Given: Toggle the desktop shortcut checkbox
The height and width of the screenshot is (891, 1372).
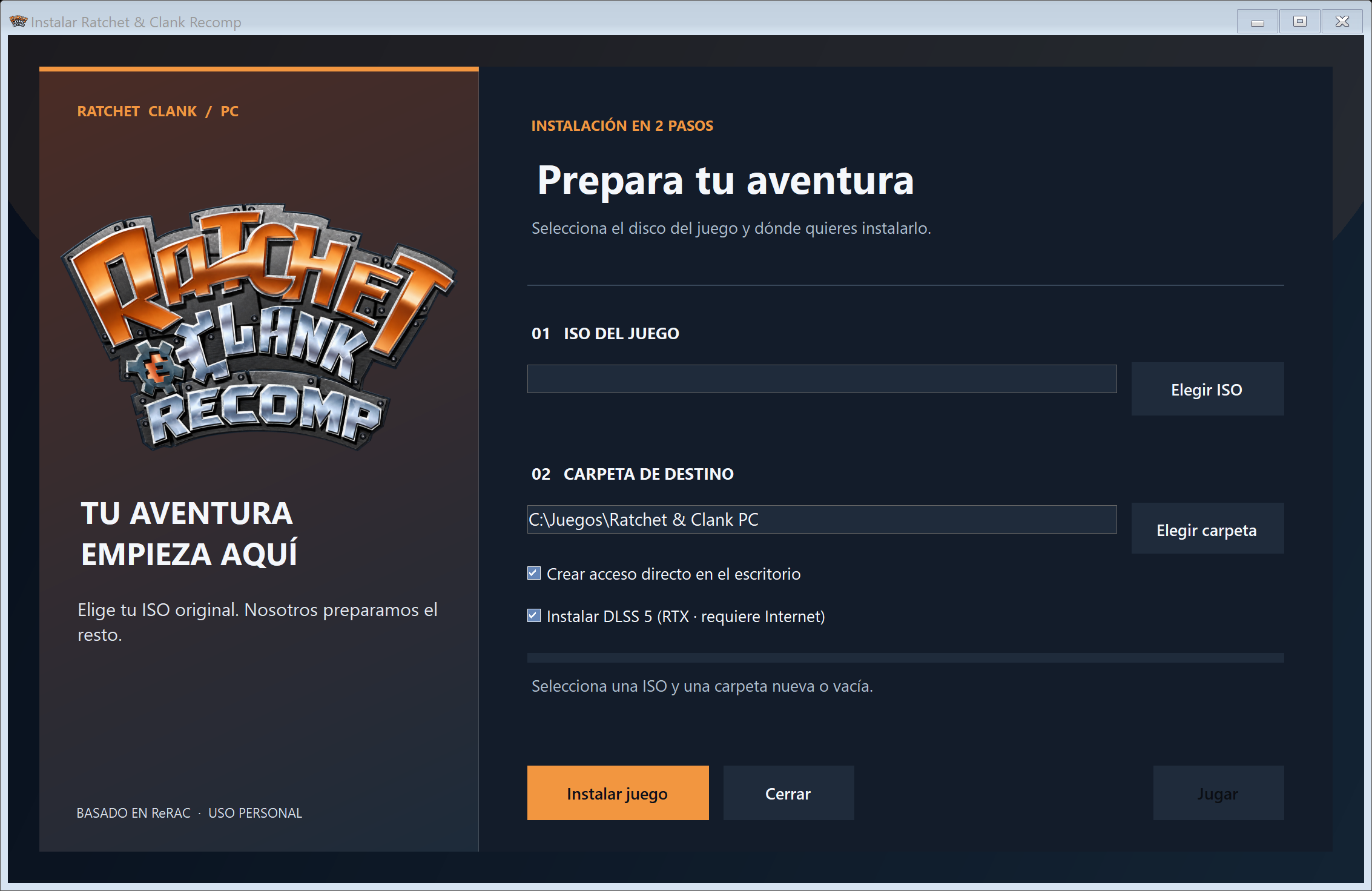Looking at the screenshot, I should point(534,574).
